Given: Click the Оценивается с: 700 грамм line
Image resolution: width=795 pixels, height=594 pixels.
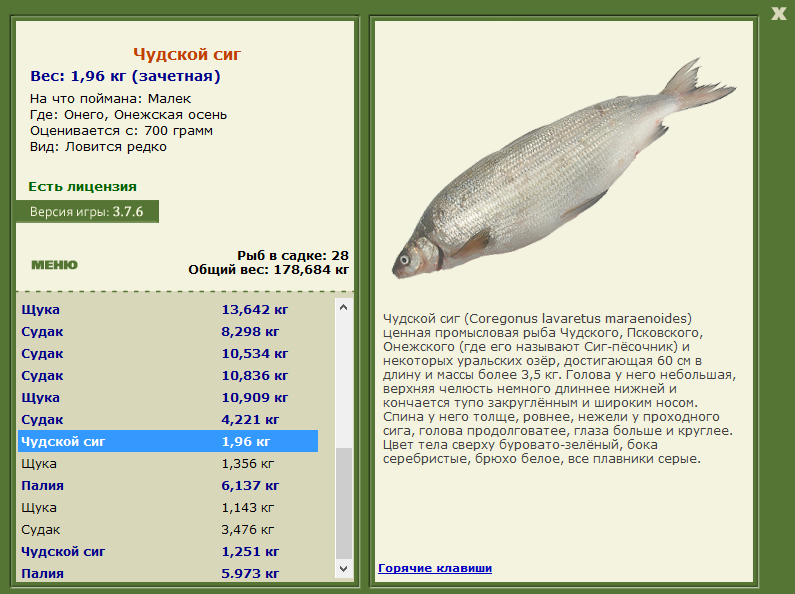Looking at the screenshot, I should [121, 131].
